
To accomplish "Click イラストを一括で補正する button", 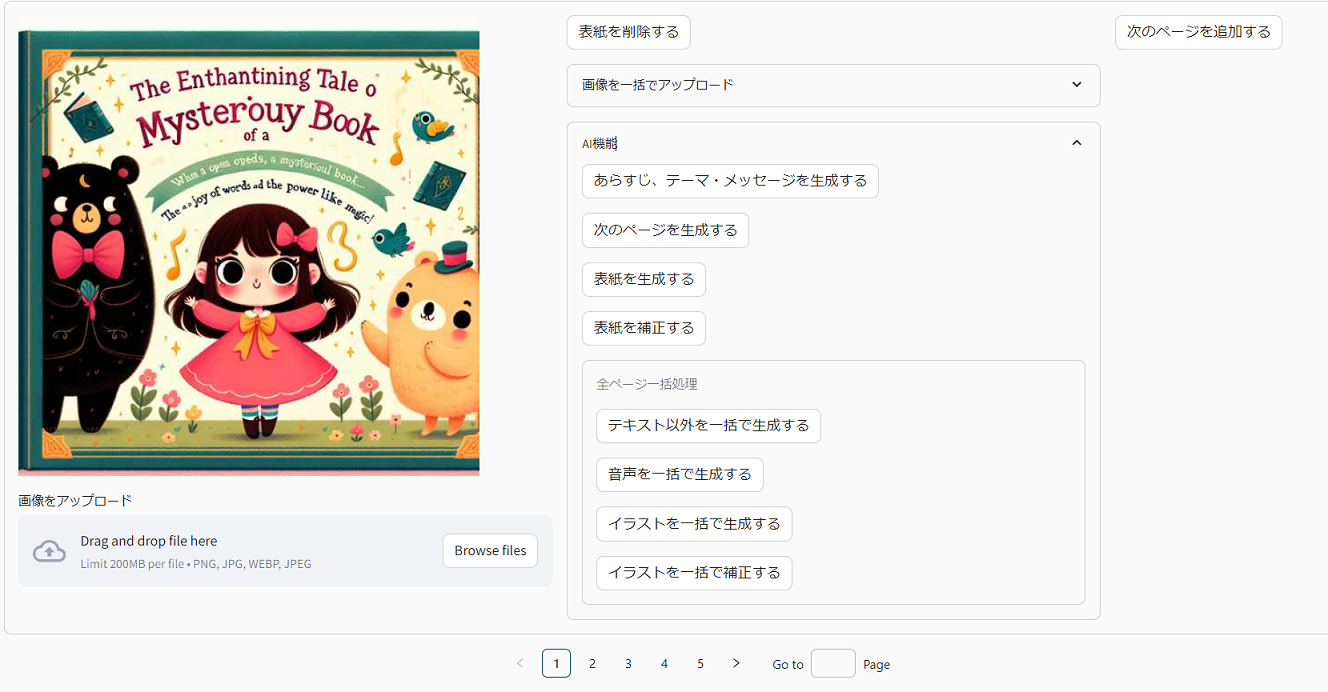I will (694, 573).
